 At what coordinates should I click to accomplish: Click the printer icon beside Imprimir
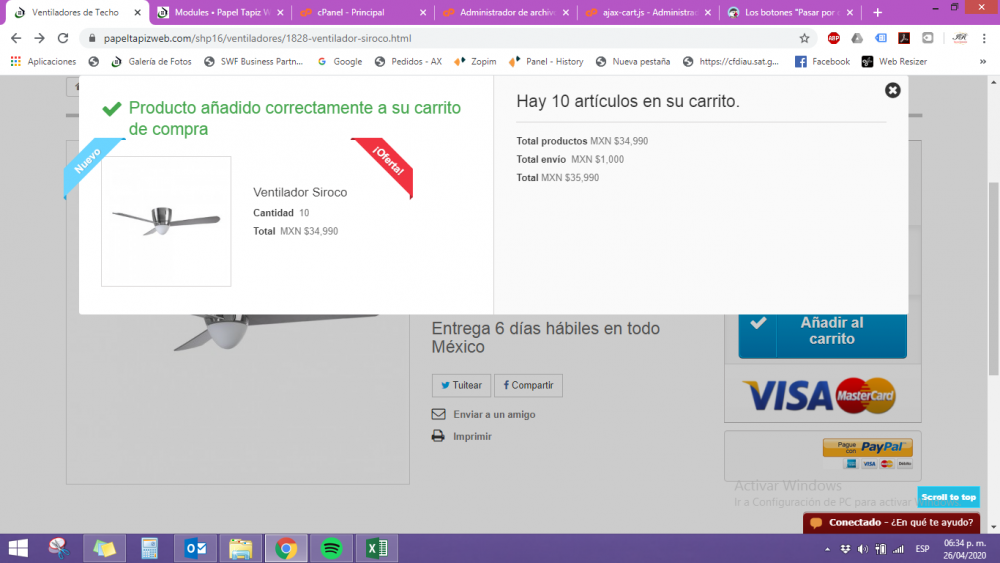438,436
